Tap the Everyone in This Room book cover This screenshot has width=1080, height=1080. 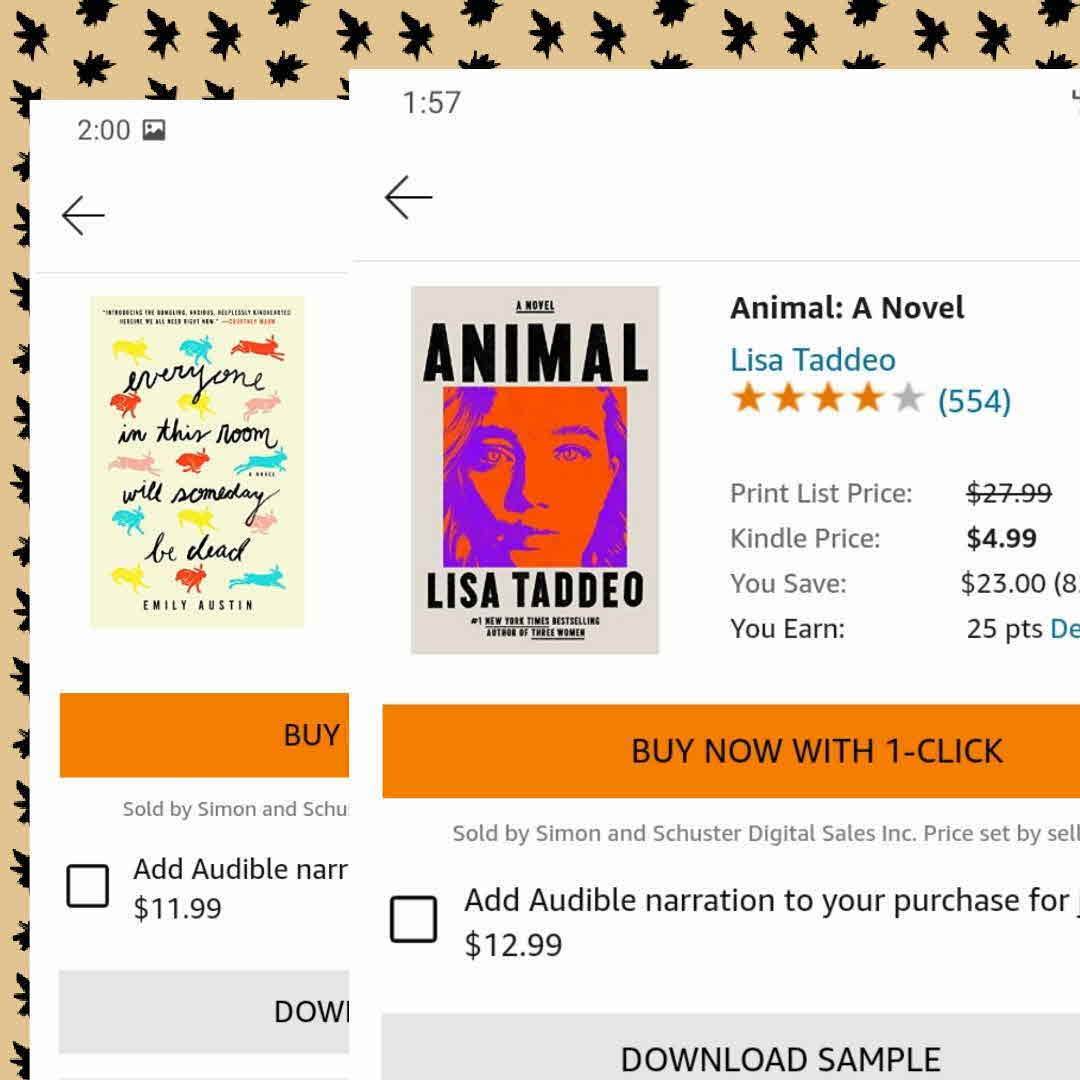coord(197,462)
